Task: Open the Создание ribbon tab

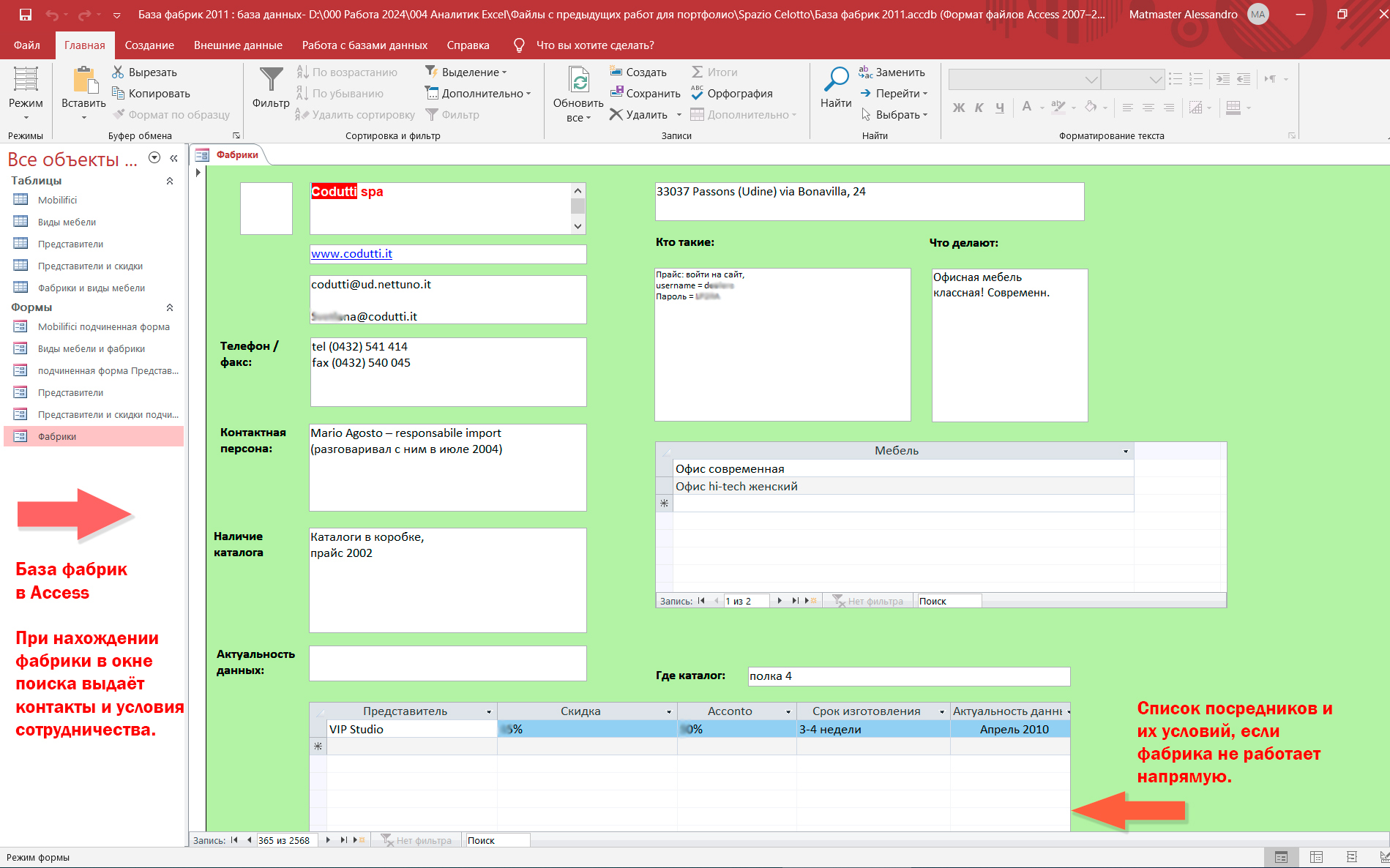Action: (149, 45)
